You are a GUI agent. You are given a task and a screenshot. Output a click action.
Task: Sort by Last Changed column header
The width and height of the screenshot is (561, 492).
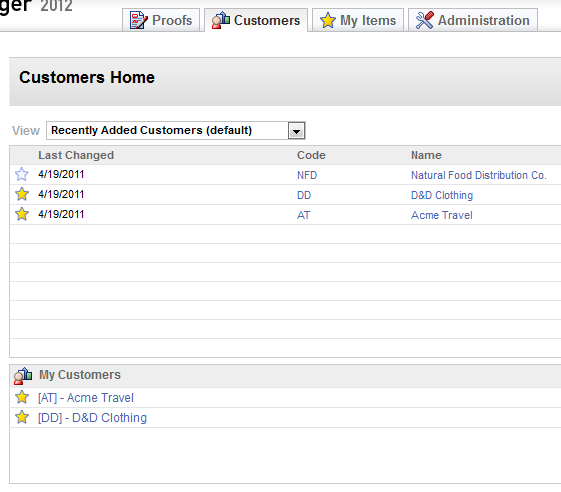(x=76, y=155)
